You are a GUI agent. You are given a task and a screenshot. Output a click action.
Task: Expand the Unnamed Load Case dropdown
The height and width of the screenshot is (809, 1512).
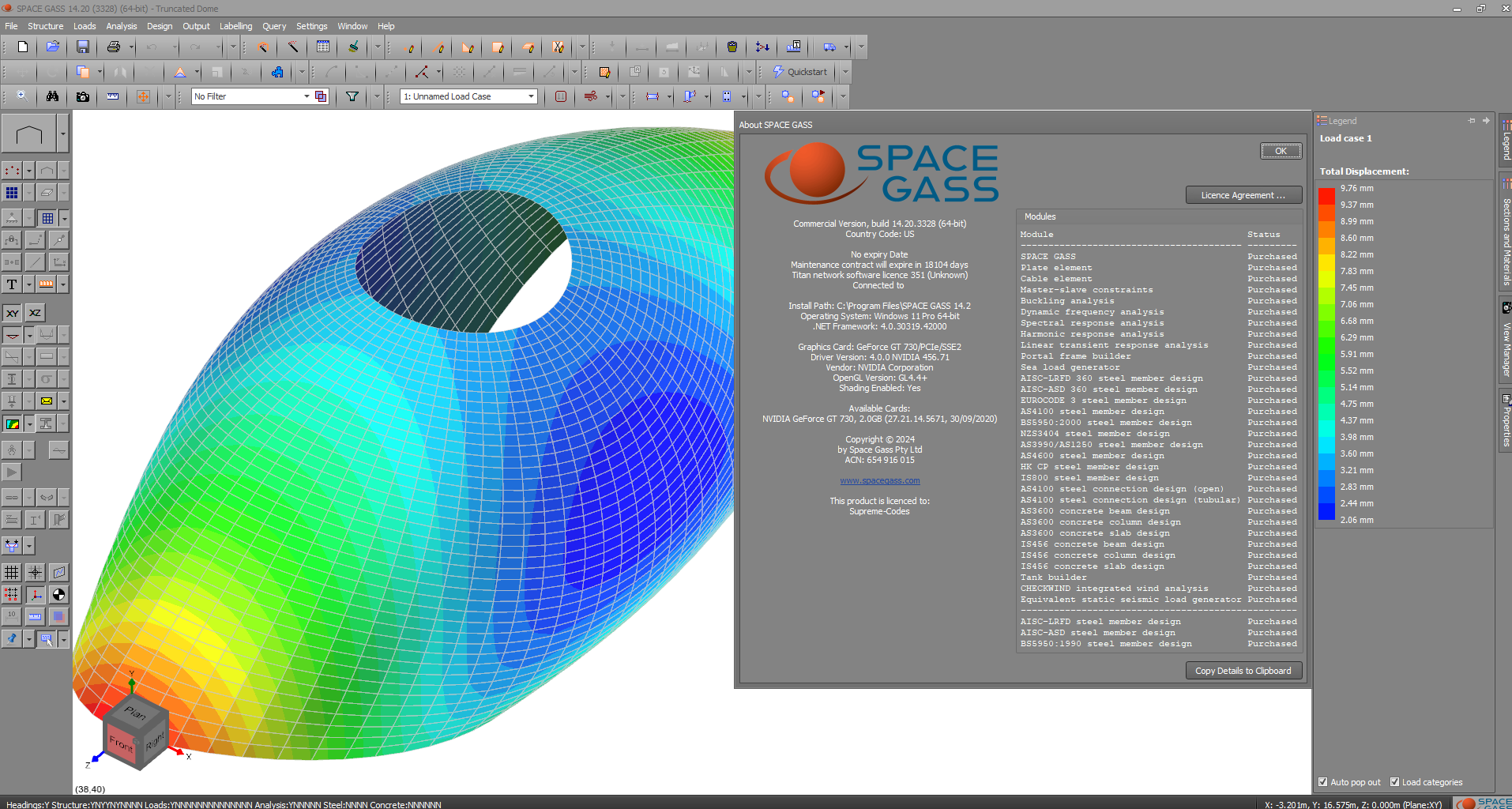tap(531, 96)
